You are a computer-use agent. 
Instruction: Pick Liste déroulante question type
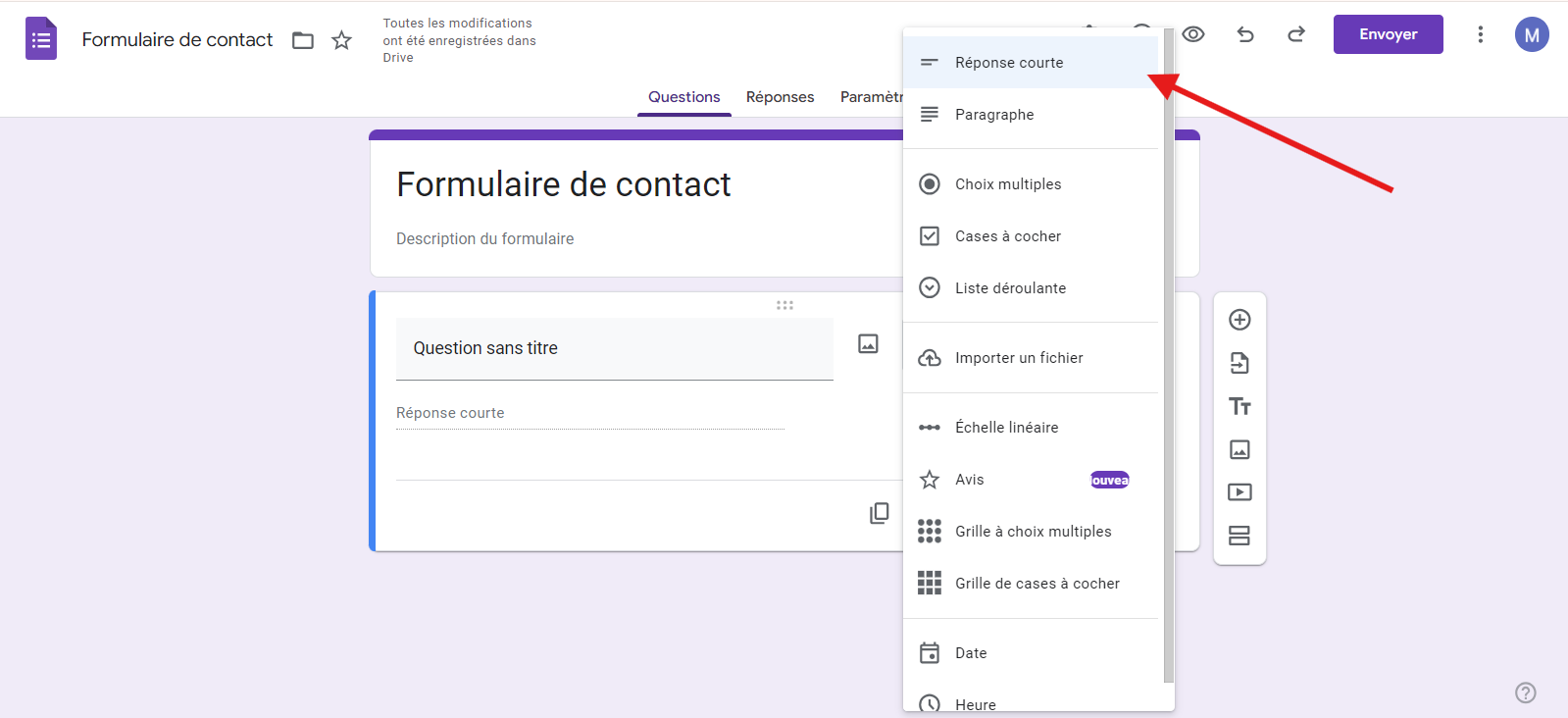[1010, 288]
